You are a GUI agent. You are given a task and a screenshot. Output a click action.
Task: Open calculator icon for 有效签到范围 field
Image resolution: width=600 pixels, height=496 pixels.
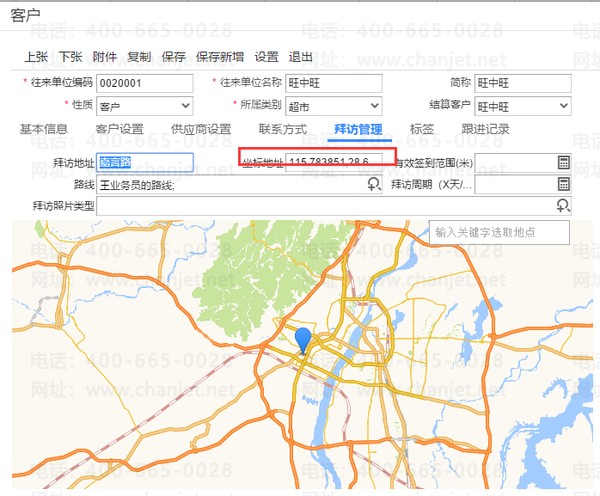point(564,163)
